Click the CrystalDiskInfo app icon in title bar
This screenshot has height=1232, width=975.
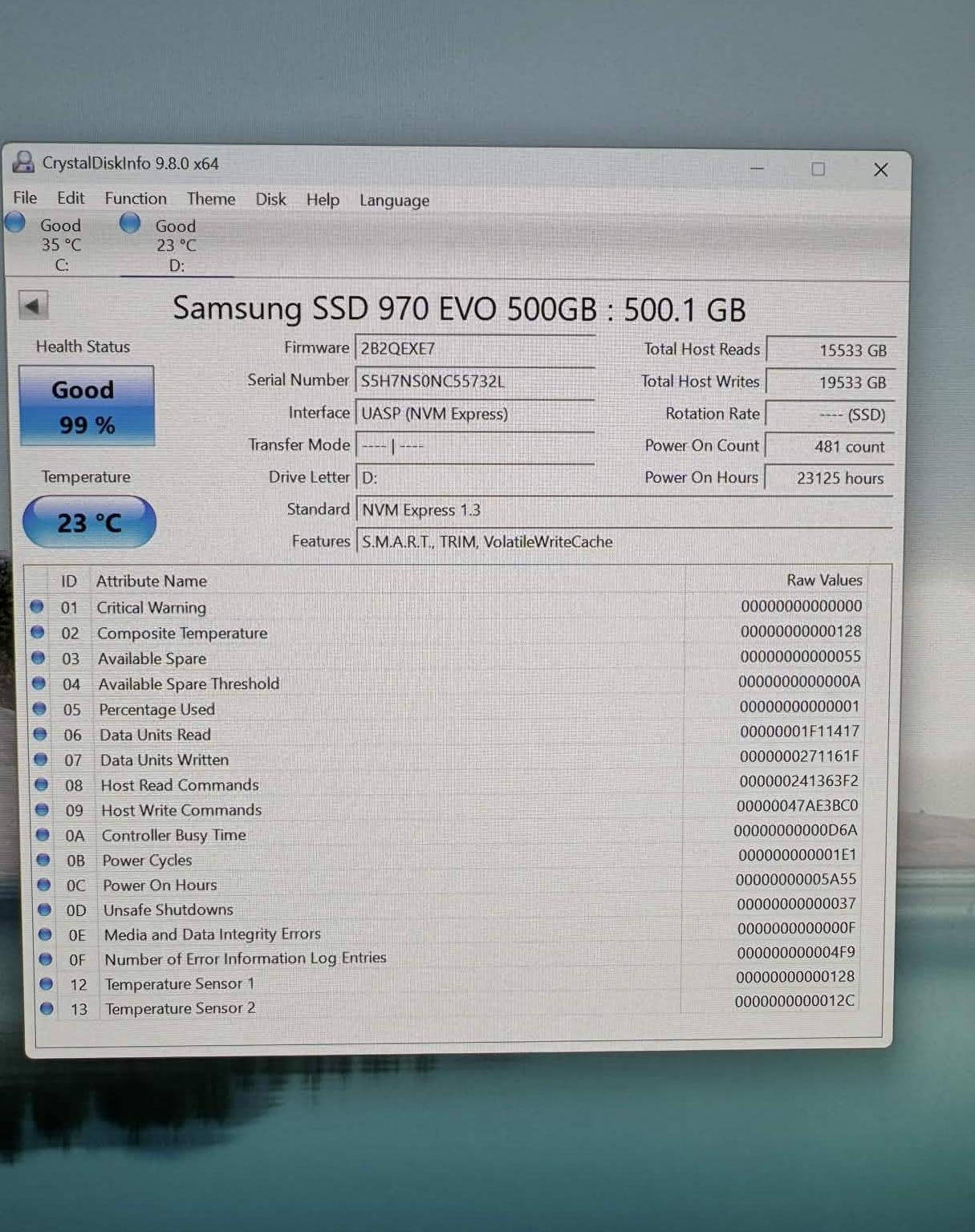pos(23,163)
